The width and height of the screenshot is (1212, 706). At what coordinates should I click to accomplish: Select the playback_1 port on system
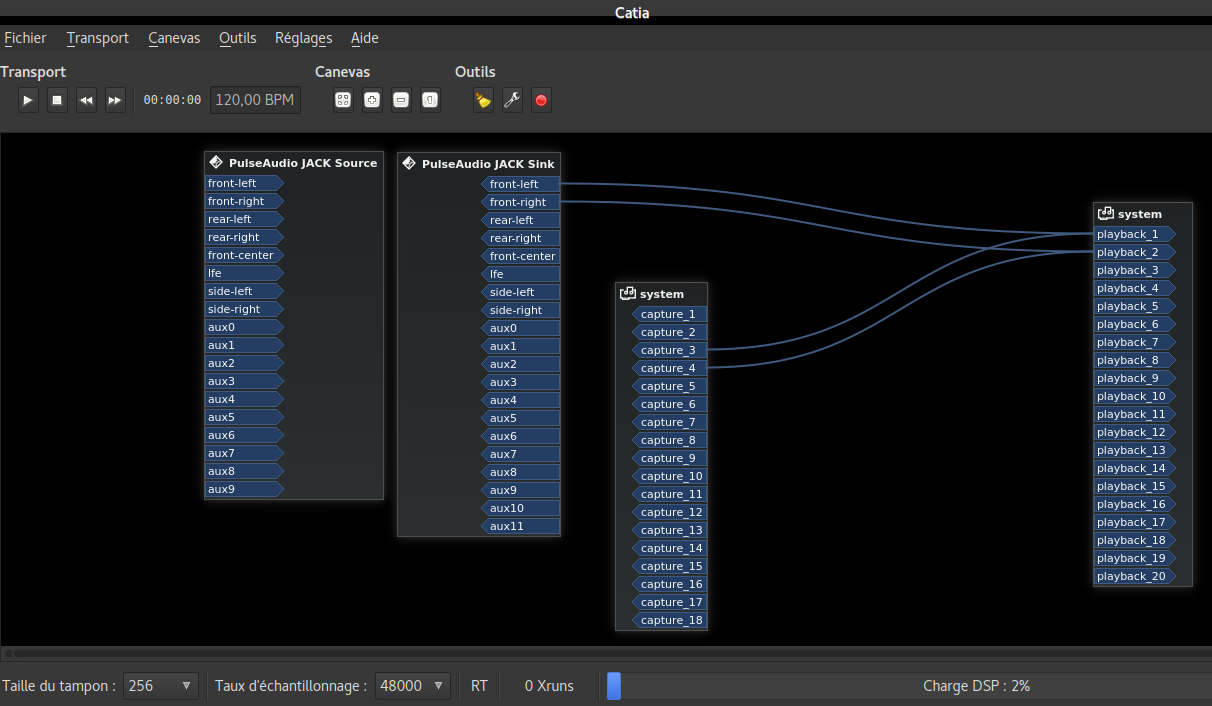tap(1129, 234)
